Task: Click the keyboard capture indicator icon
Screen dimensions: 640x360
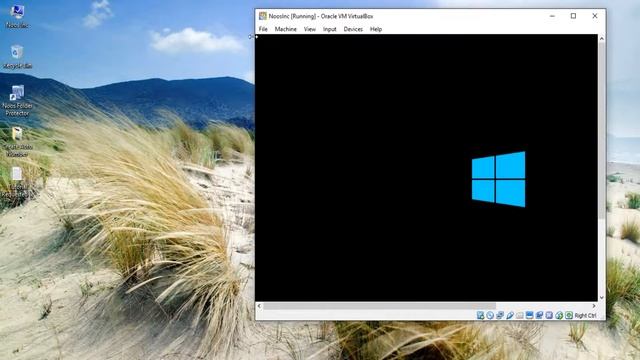Action: click(569, 315)
